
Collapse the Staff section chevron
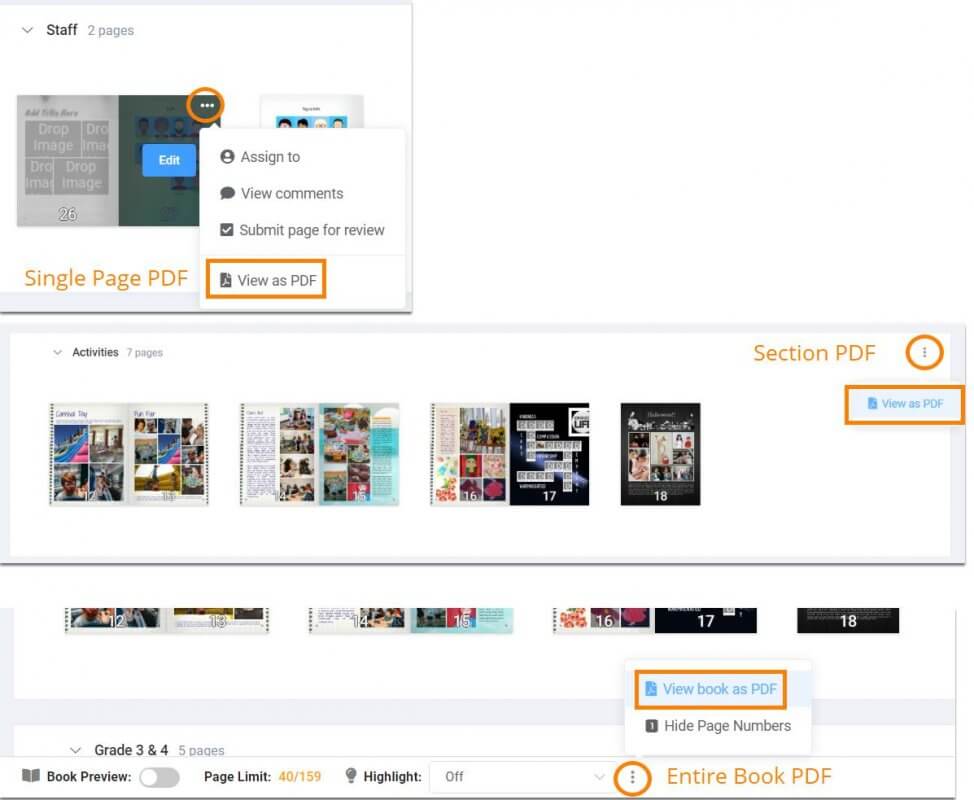28,30
